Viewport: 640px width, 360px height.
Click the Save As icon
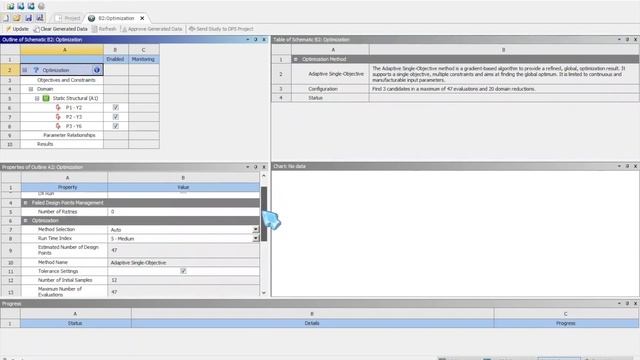coord(40,18)
